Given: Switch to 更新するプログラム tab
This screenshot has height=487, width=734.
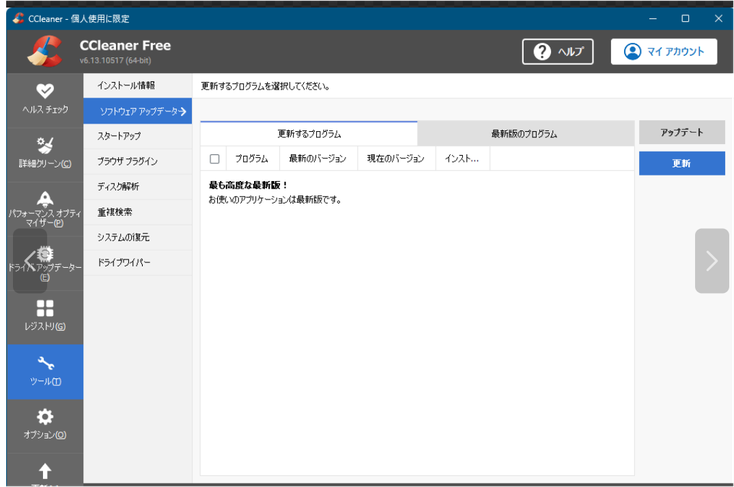Looking at the screenshot, I should click(x=309, y=134).
